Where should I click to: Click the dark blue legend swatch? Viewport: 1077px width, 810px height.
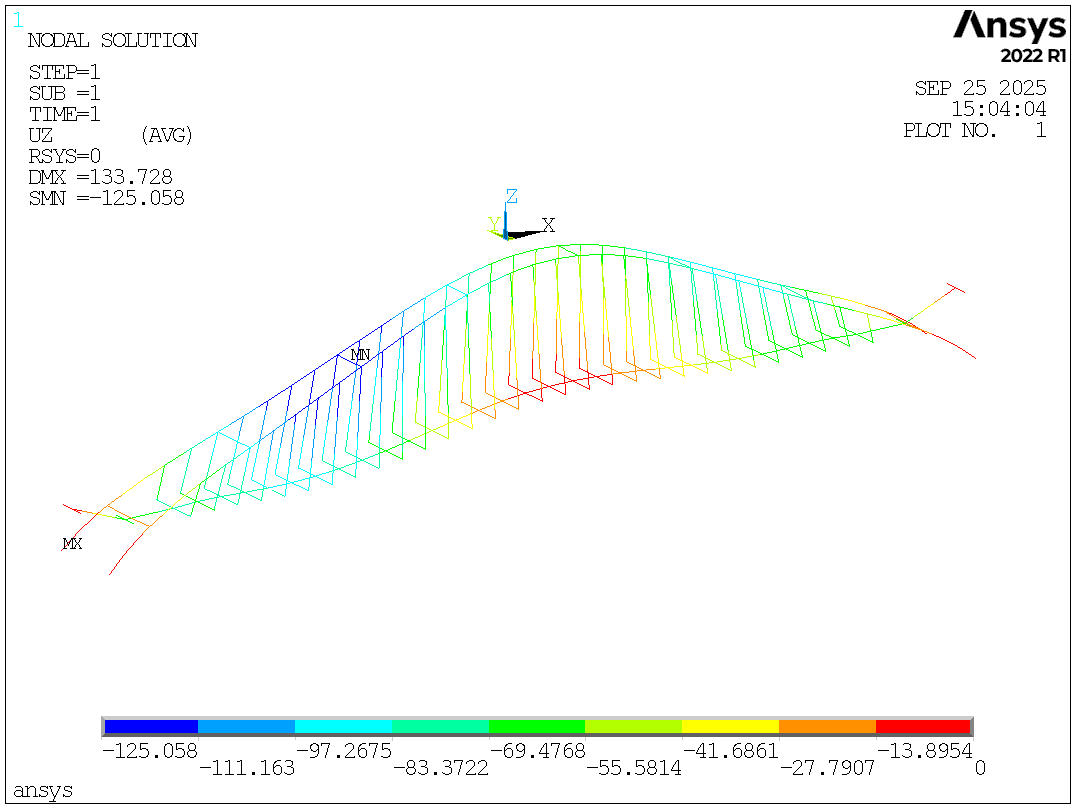151,726
